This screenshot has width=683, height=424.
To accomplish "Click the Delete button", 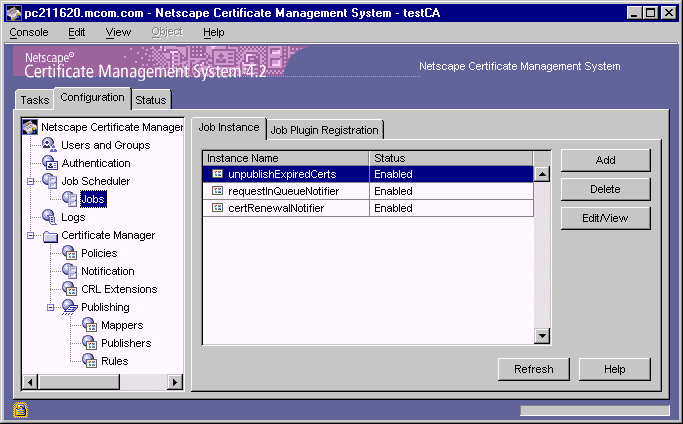I will [605, 189].
